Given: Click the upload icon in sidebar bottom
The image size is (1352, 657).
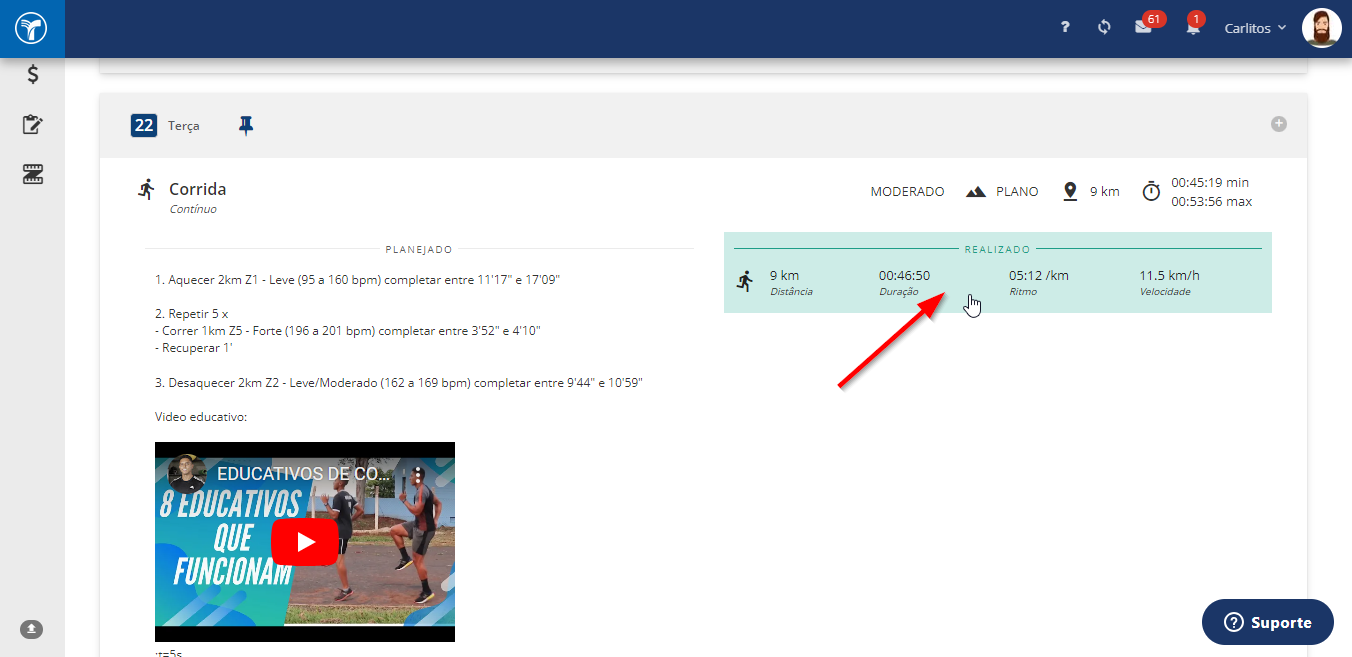Looking at the screenshot, I should pyautogui.click(x=32, y=629).
